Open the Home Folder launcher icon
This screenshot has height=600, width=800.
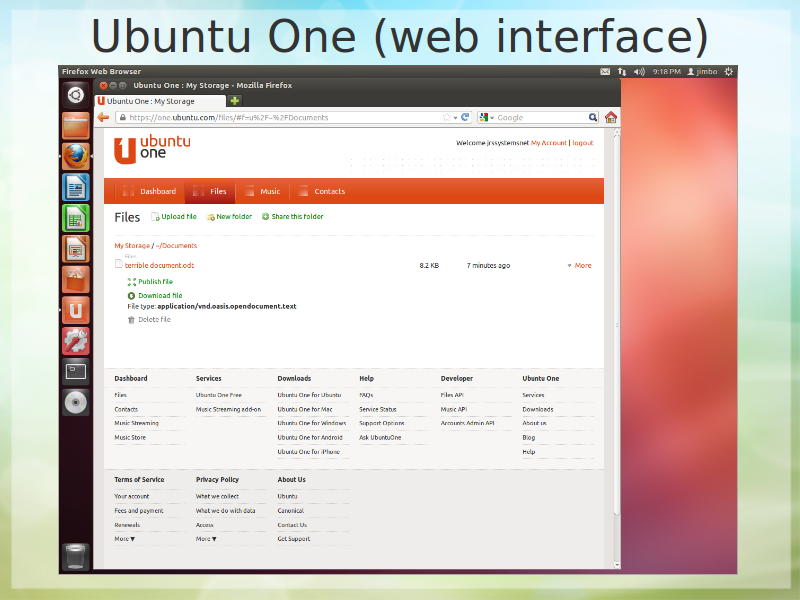[x=76, y=126]
